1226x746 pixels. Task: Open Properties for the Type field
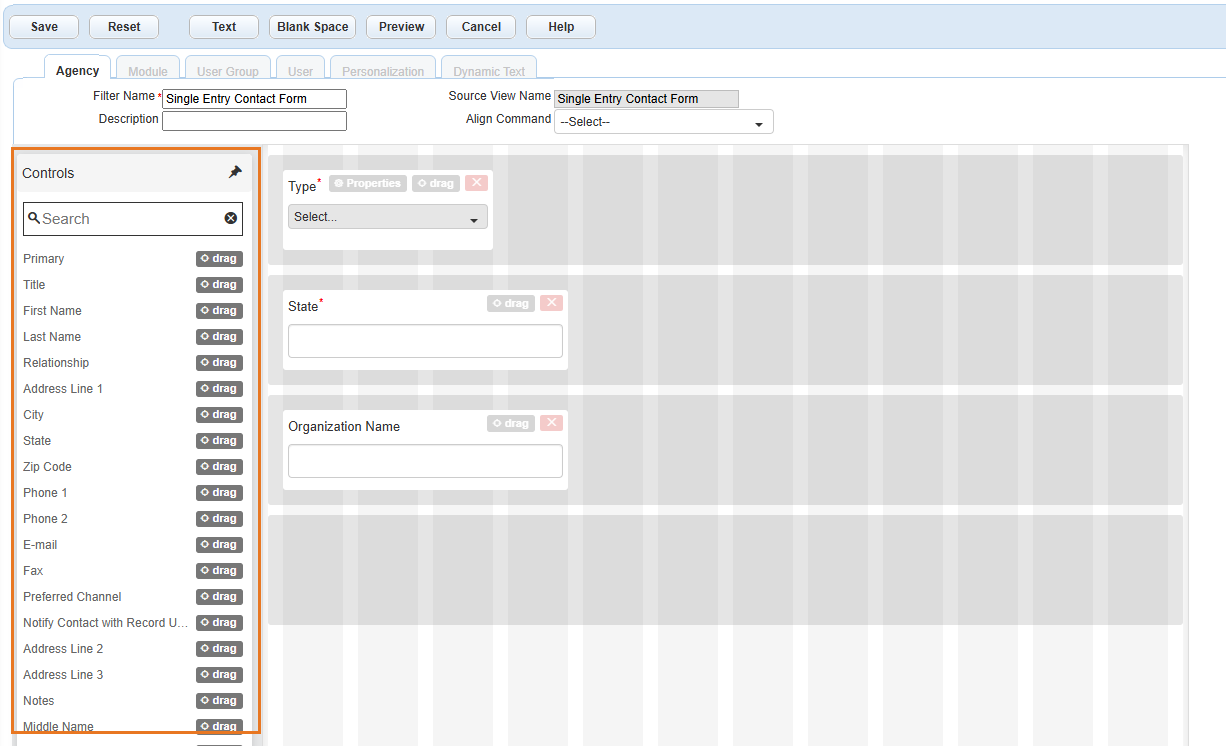point(368,183)
